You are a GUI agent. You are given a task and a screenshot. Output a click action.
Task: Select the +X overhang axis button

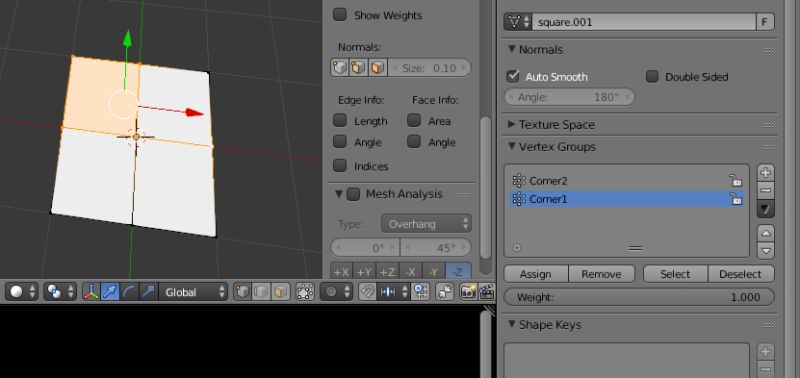(341, 272)
